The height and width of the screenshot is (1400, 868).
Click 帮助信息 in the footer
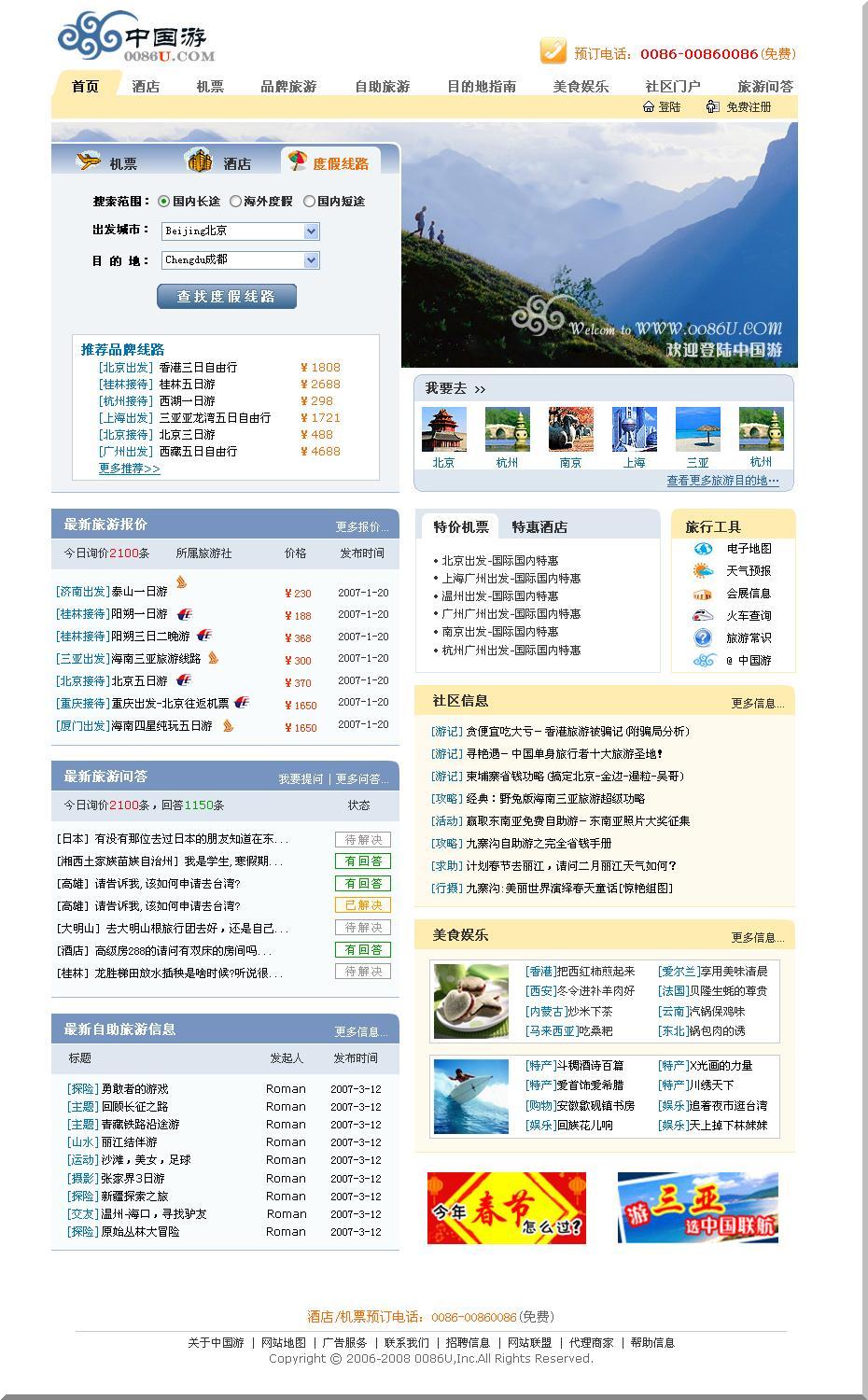pyautogui.click(x=652, y=1343)
